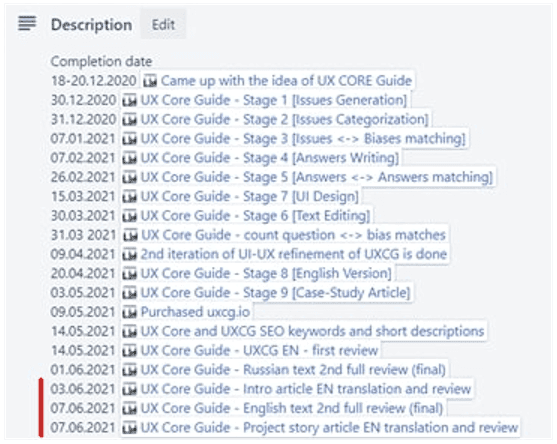Image resolution: width=557 pixels, height=444 pixels.
Task: Click board icon beside Stage 9 link
Action: (x=129, y=293)
